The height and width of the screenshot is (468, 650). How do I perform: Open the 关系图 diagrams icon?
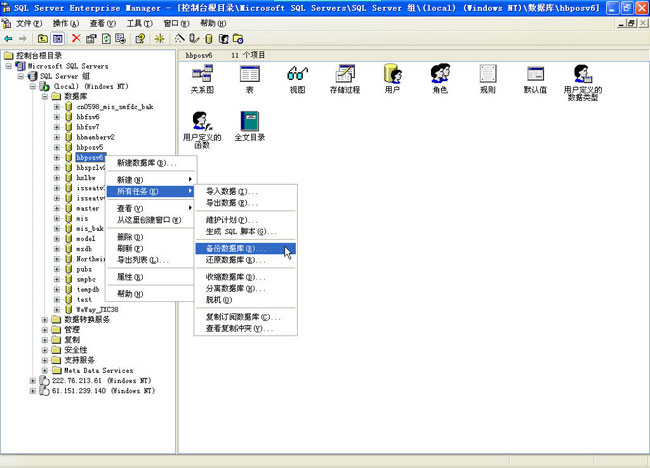tap(202, 79)
